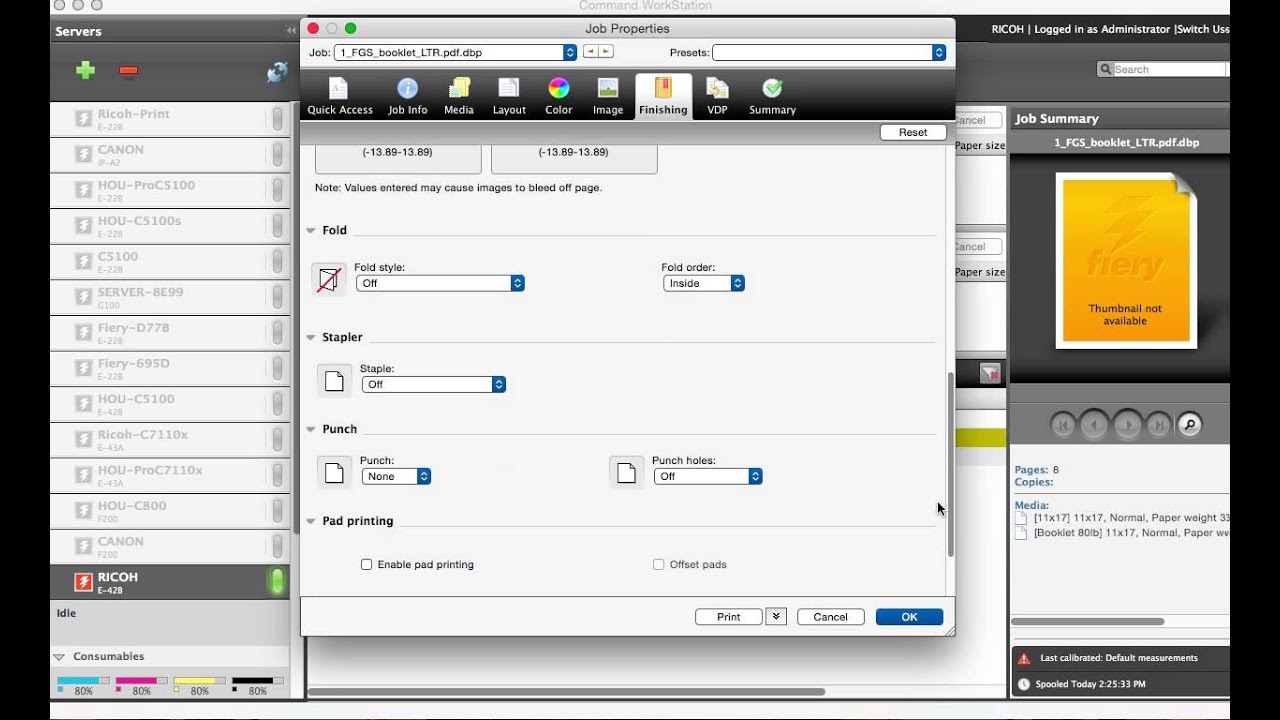The height and width of the screenshot is (720, 1280).
Task: Show next page in Job Summary preview
Action: click(1127, 425)
